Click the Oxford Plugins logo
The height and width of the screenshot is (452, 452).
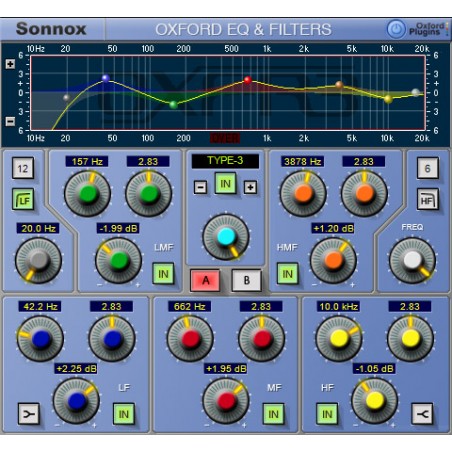429,29
